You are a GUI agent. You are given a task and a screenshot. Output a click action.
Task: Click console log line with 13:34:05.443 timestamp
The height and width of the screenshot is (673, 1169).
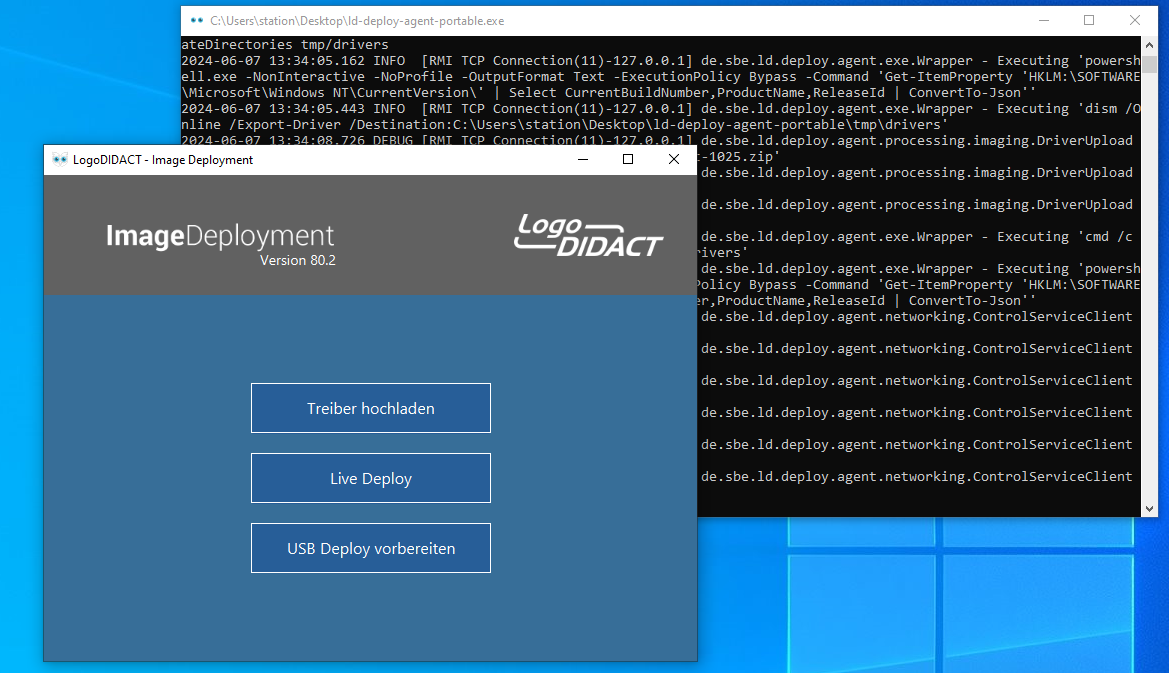click(661, 109)
